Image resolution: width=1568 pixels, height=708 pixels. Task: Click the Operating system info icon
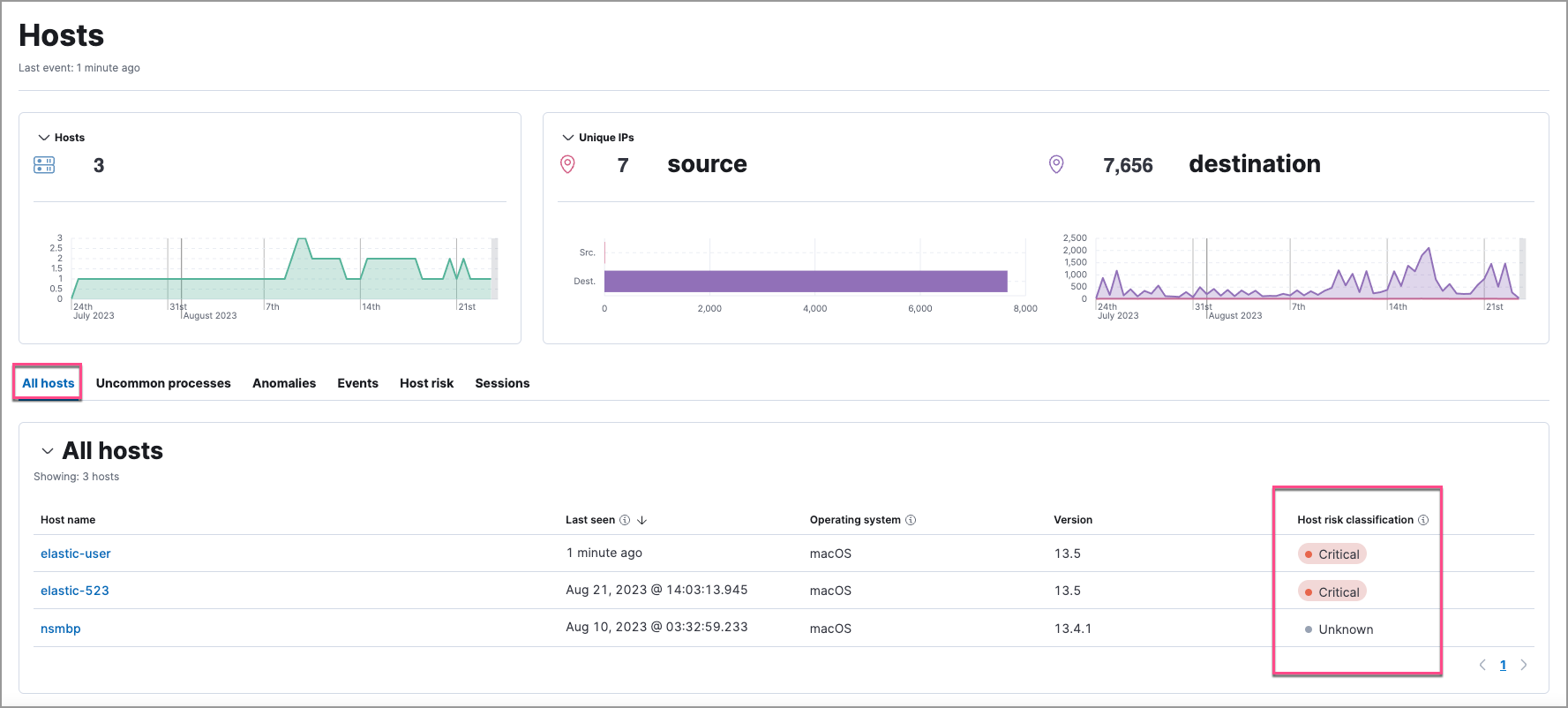coord(911,520)
